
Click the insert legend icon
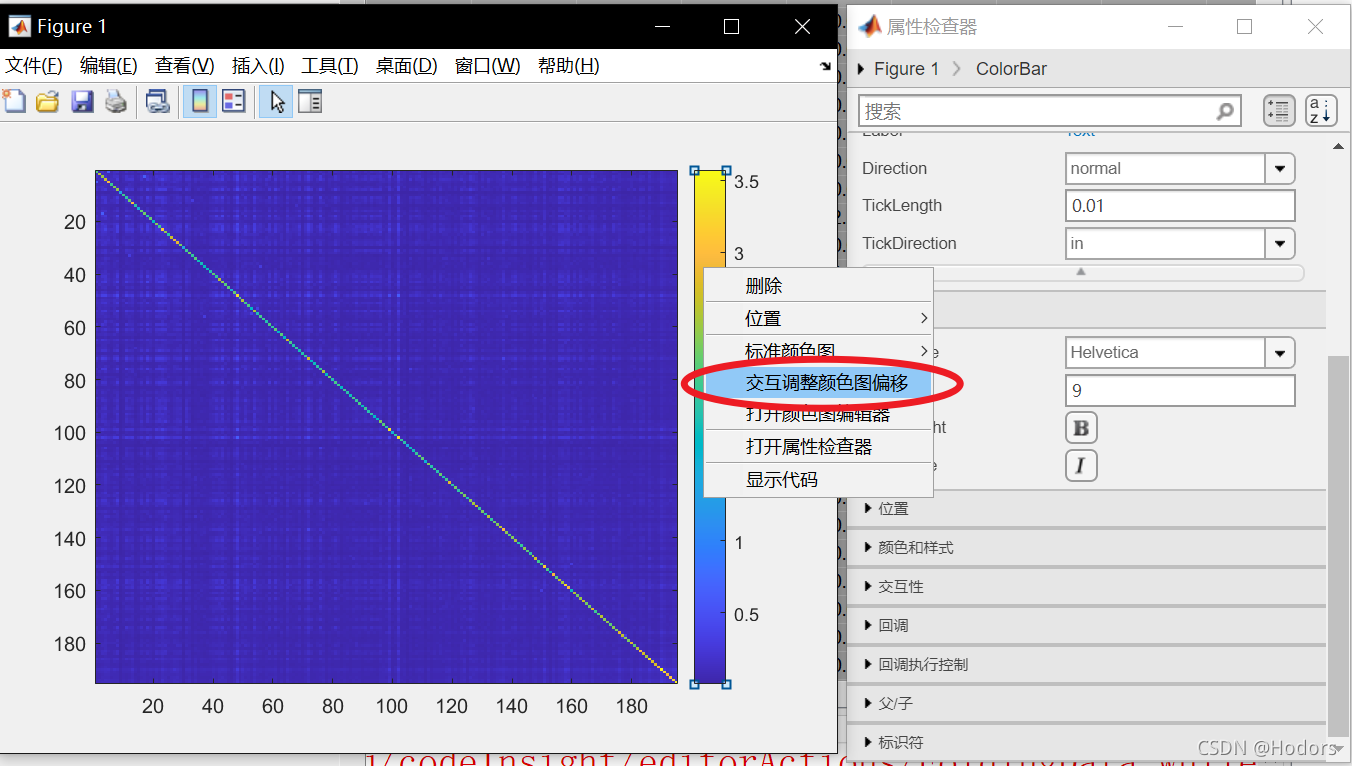(233, 100)
